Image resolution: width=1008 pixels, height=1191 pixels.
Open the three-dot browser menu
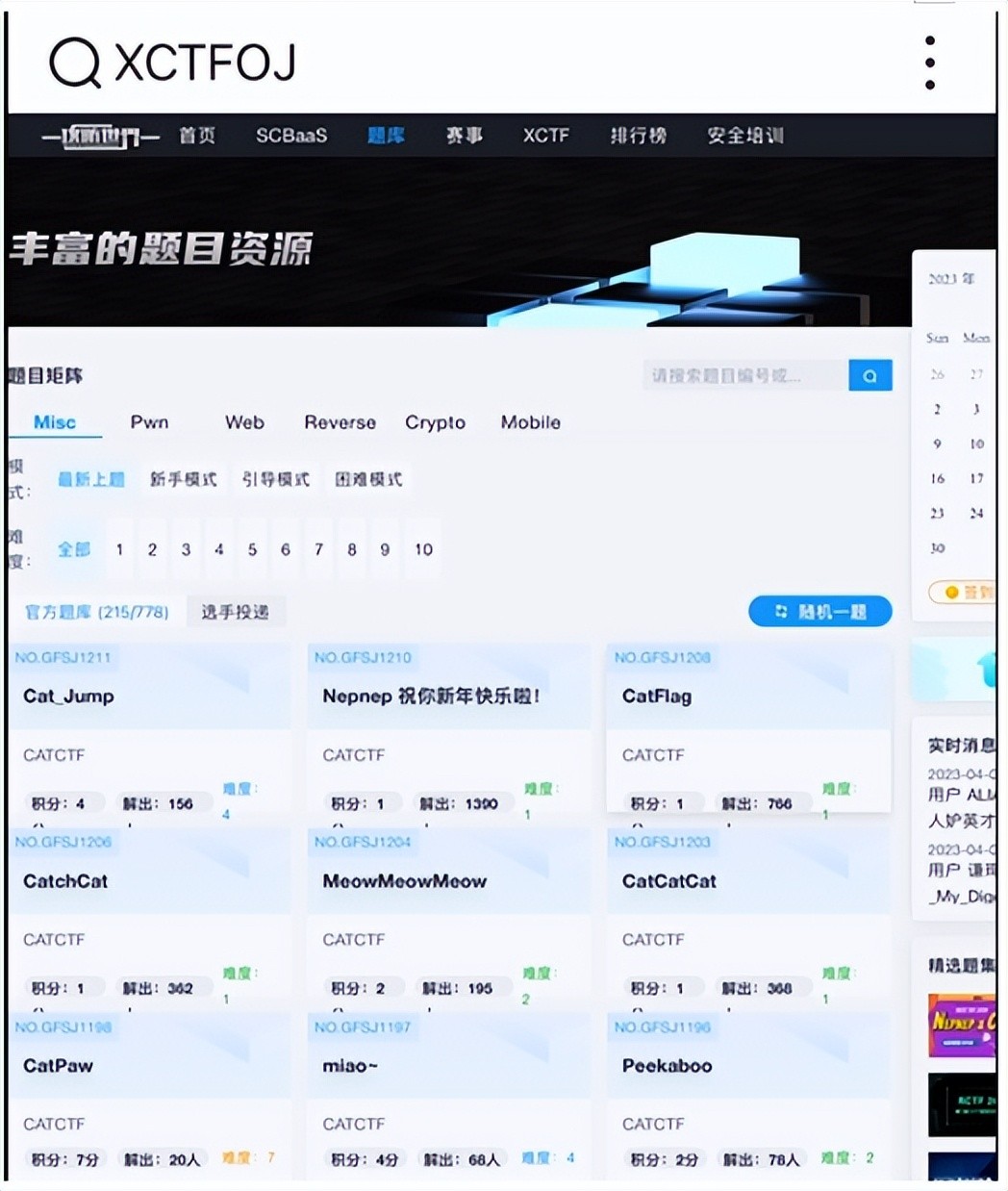pyautogui.click(x=929, y=63)
